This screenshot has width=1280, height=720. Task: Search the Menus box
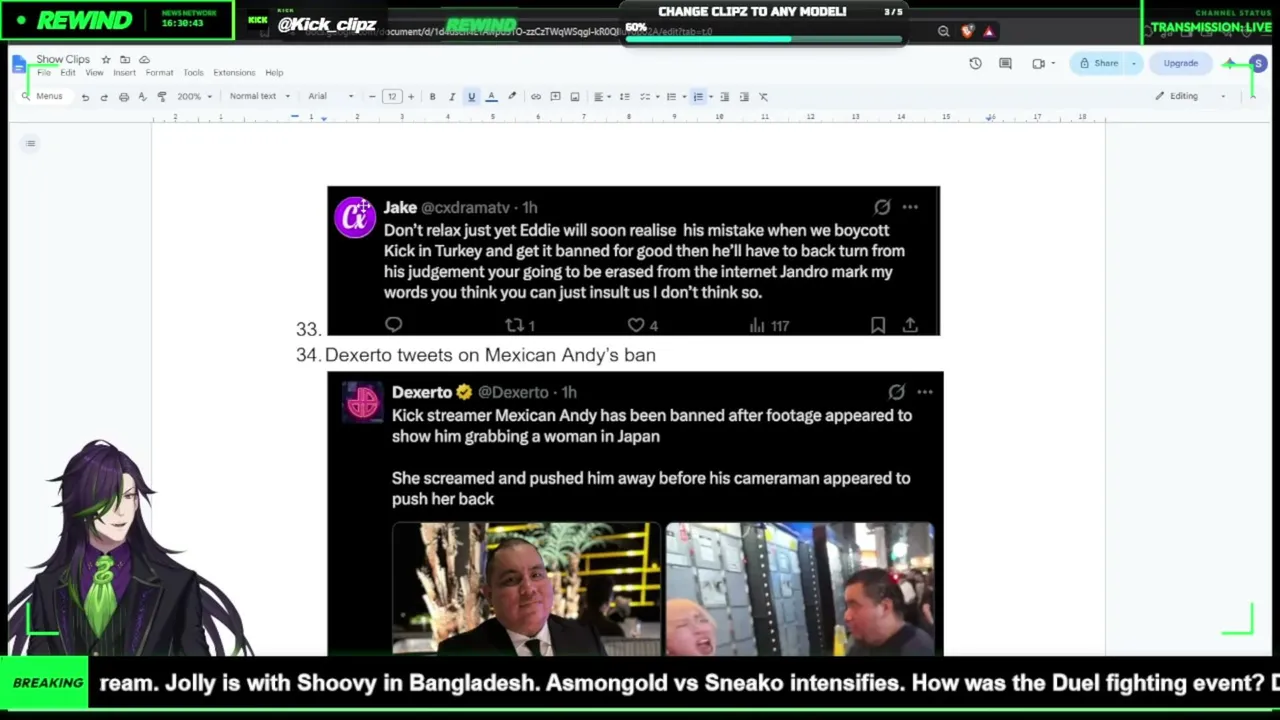(43, 96)
